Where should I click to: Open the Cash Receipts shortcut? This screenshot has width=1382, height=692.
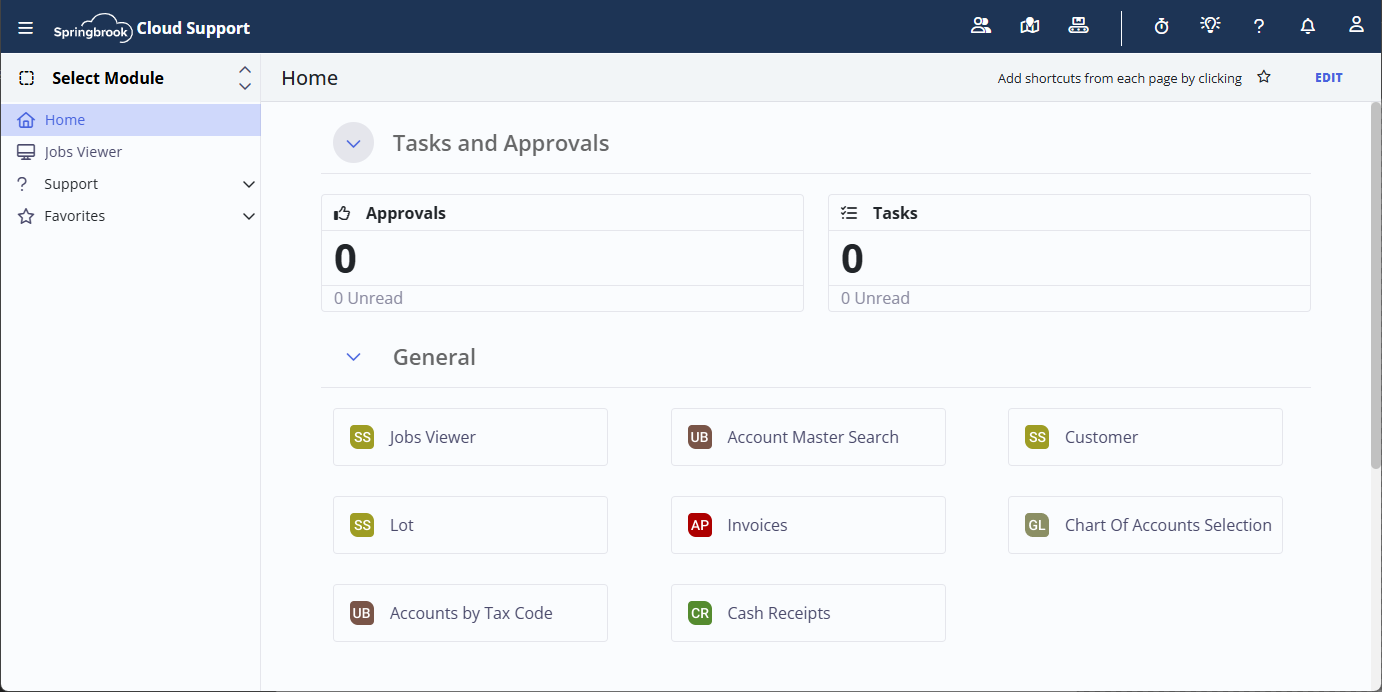808,613
